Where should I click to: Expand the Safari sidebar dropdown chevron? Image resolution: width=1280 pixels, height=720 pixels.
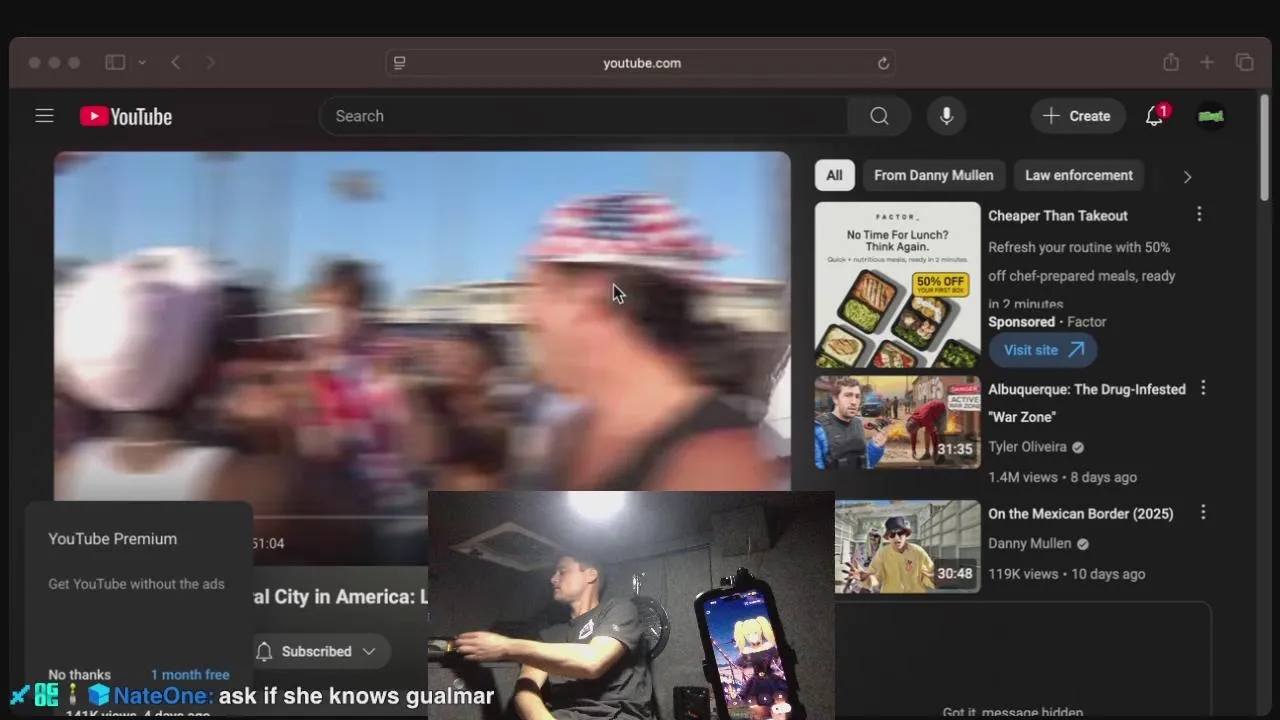(x=142, y=62)
